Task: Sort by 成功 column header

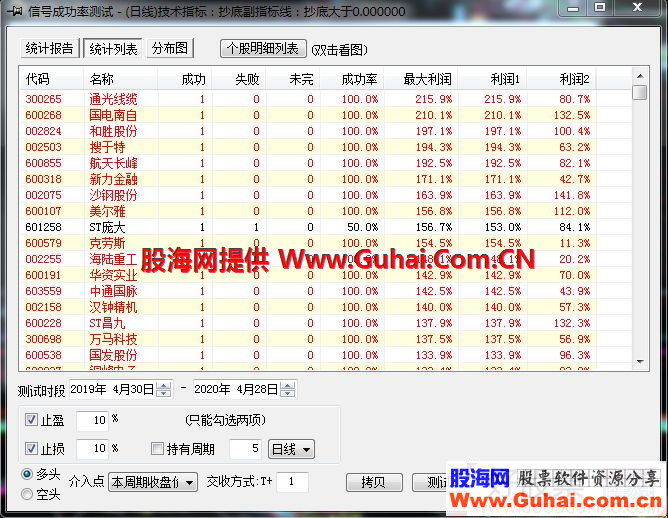Action: click(x=185, y=79)
